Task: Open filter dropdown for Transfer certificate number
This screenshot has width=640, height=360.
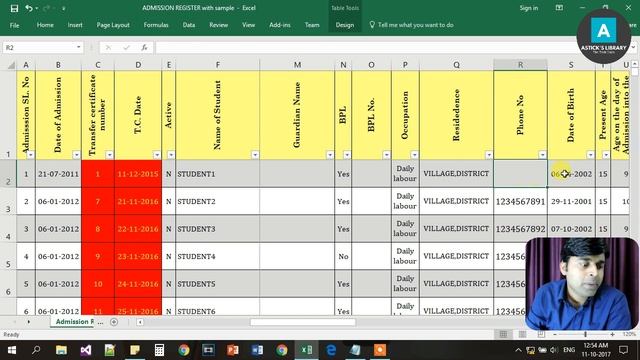Action: click(x=109, y=155)
